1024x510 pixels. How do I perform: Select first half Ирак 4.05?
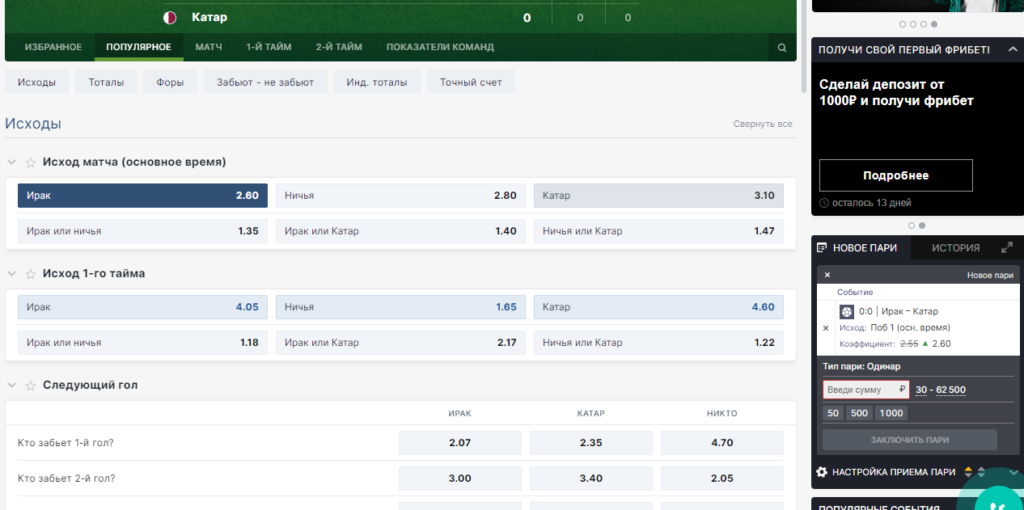142,307
